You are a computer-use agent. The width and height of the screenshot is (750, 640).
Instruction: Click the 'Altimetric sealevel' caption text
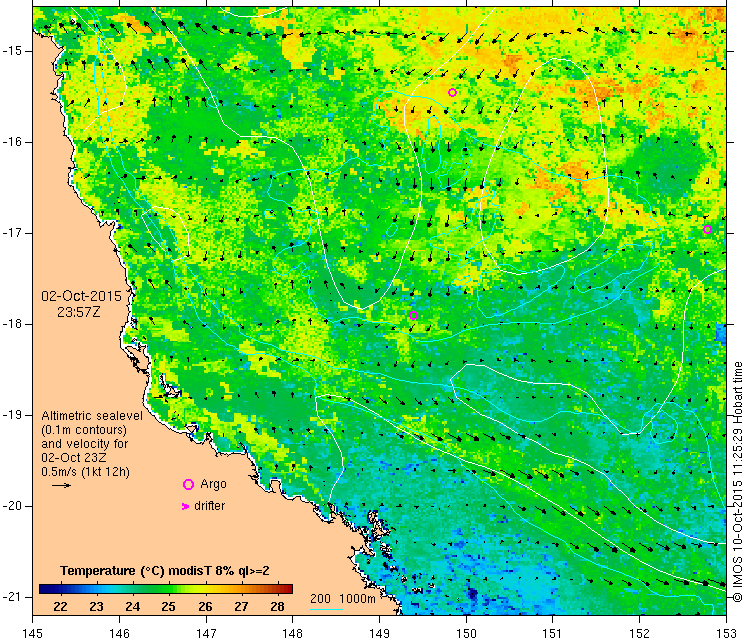[92, 416]
